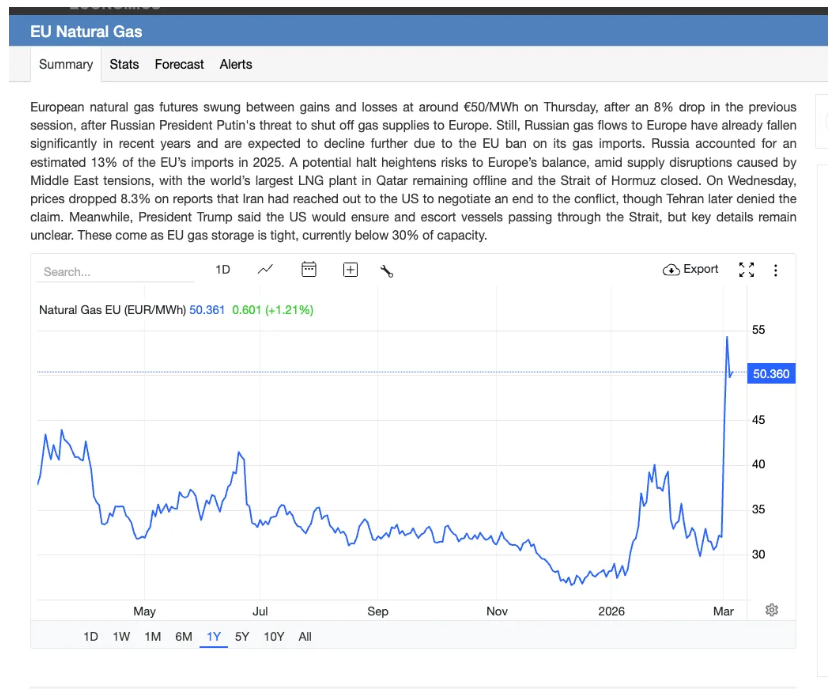Image resolution: width=833 pixels, height=697 pixels.
Task: Select the 6M time range
Action: click(184, 636)
